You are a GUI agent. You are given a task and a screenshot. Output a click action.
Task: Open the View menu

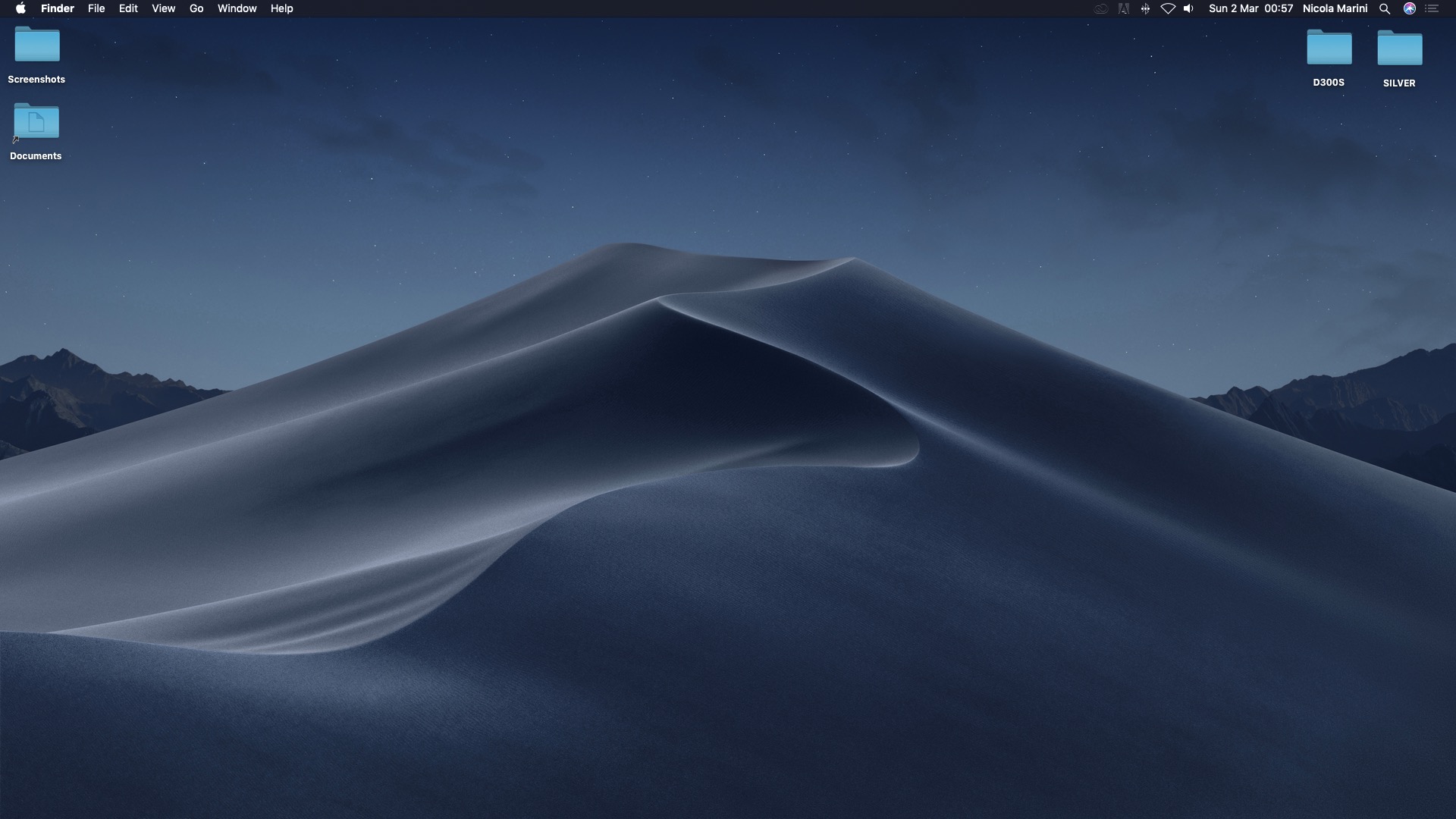click(x=163, y=8)
